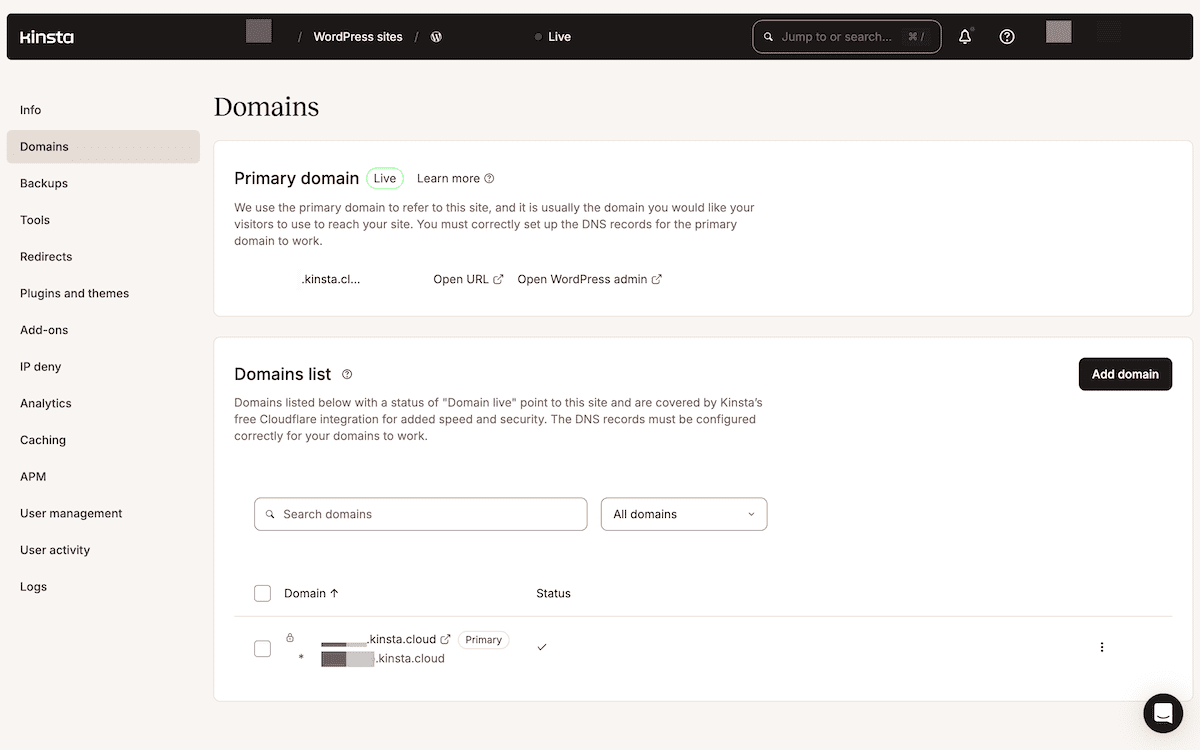Check the select-all checkbox in the table header
Screen dimensions: 1200x750
tap(262, 593)
